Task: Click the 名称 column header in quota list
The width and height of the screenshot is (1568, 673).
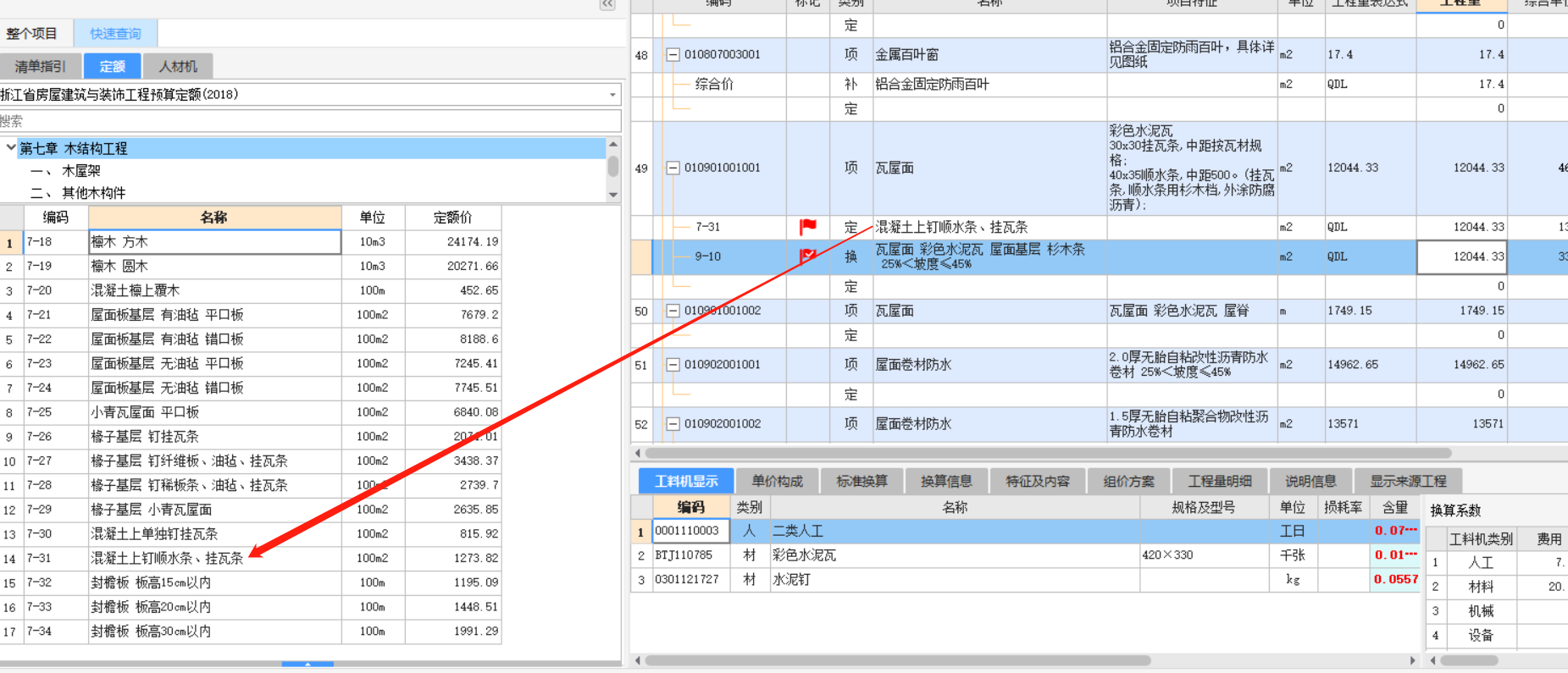Action: point(214,218)
